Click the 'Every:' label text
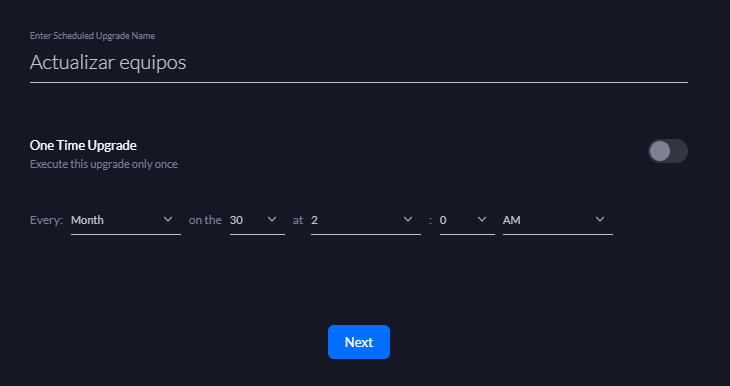The image size is (730, 386). [x=46, y=220]
